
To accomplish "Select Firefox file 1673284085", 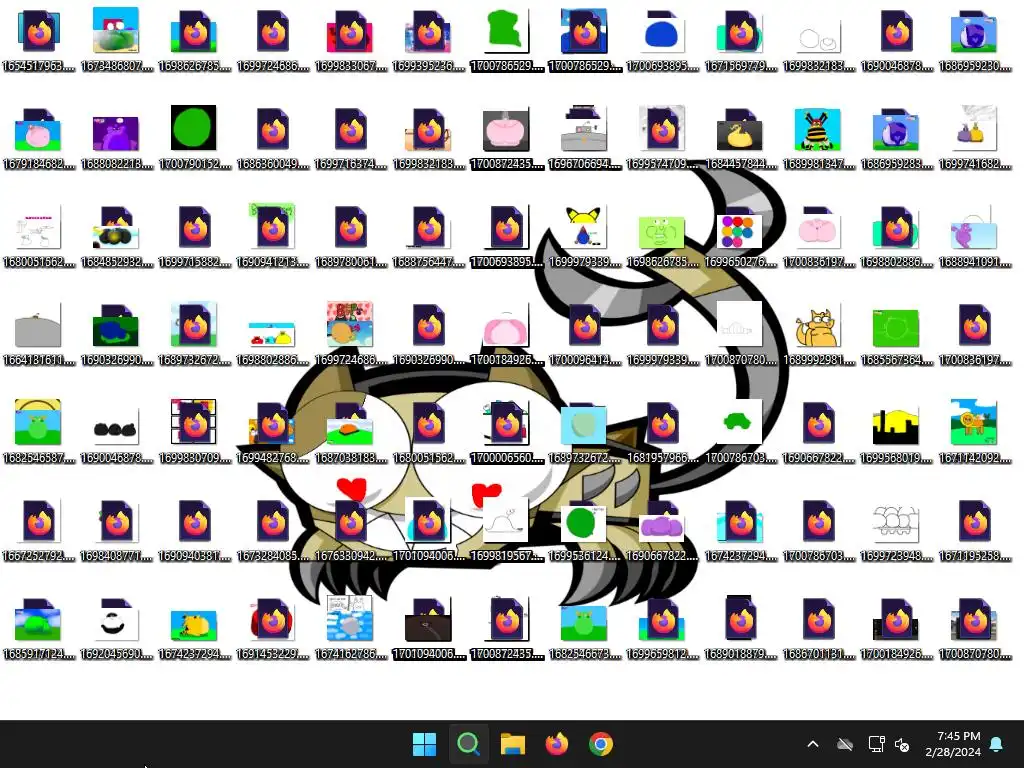I will click(272, 529).
